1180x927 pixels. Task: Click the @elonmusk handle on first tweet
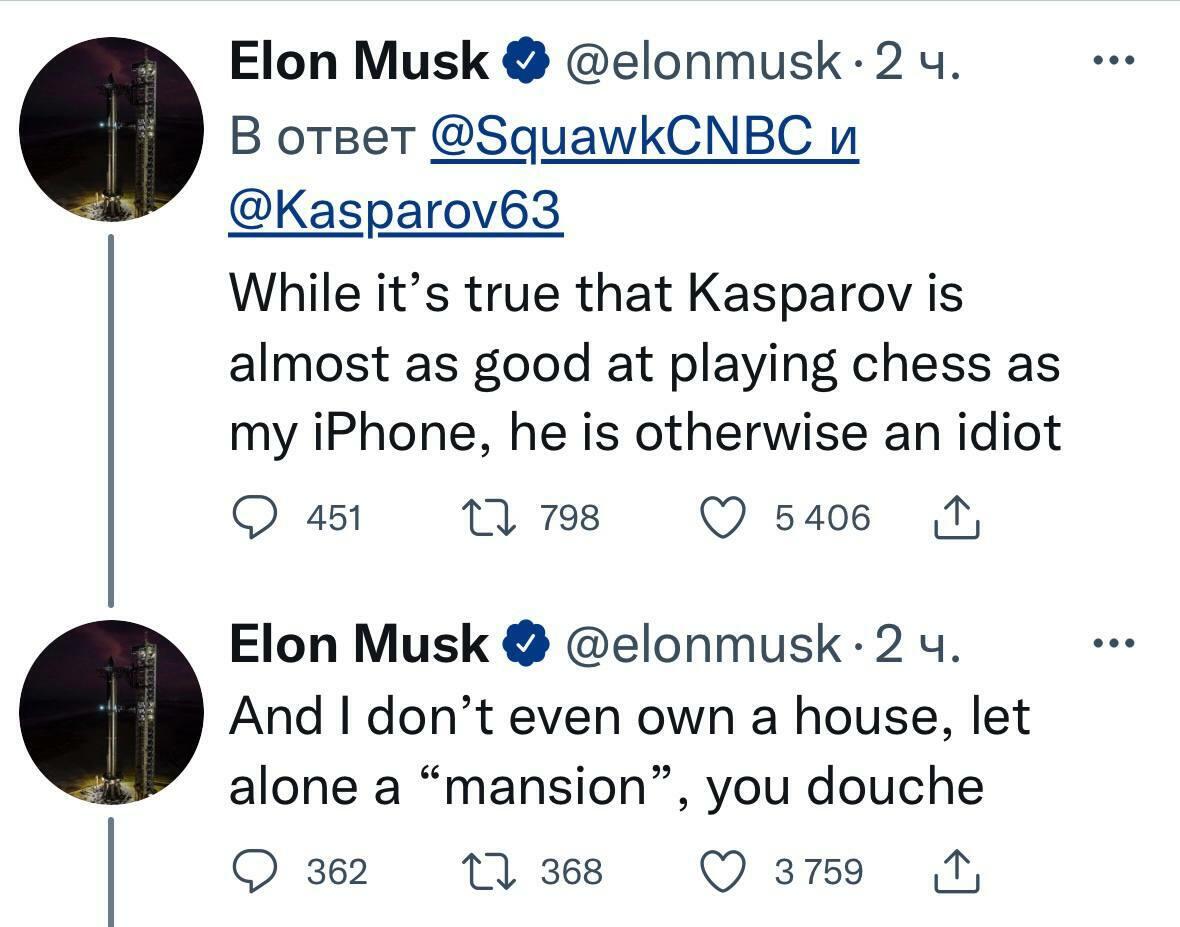[704, 62]
